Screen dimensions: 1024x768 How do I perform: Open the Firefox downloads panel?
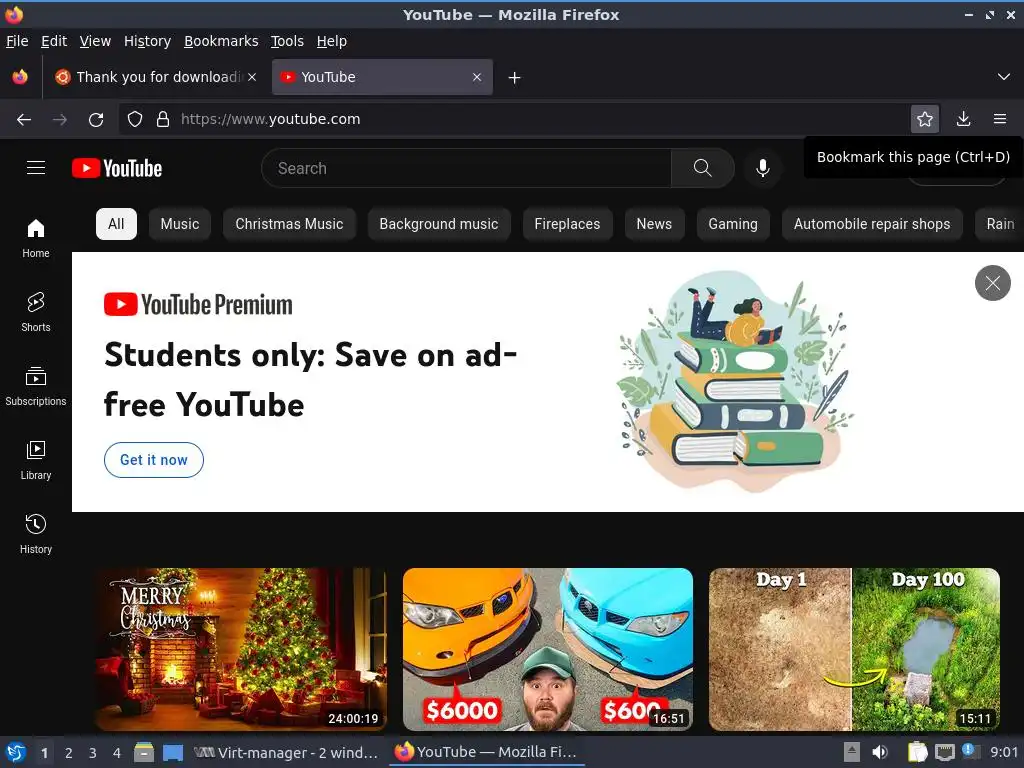(963, 119)
